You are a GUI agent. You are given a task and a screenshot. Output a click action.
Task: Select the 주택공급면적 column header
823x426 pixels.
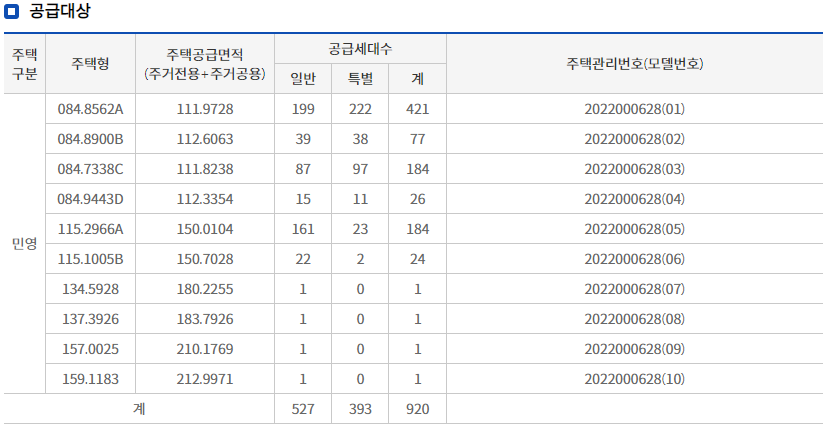tap(205, 64)
